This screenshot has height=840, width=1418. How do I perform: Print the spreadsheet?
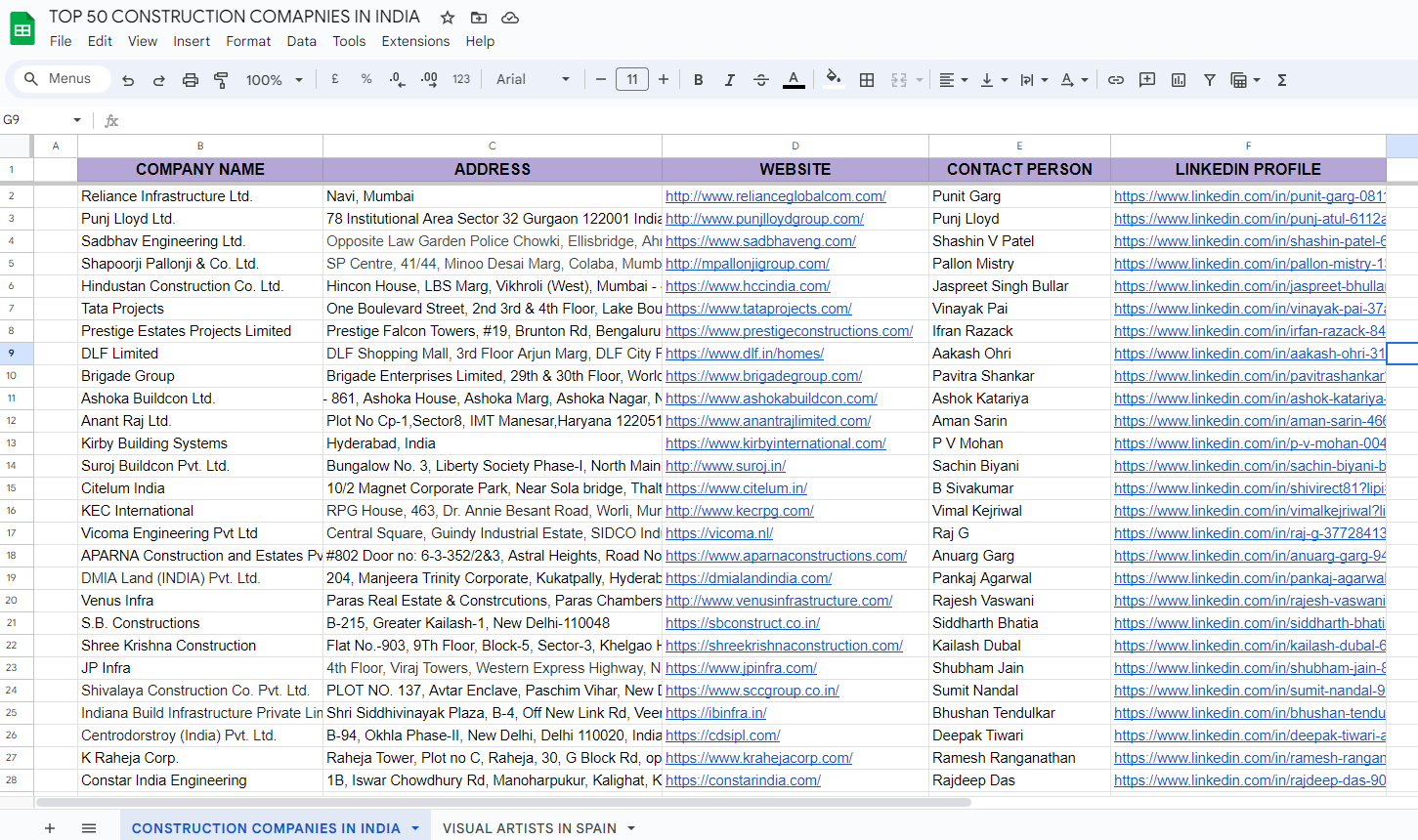(x=191, y=80)
